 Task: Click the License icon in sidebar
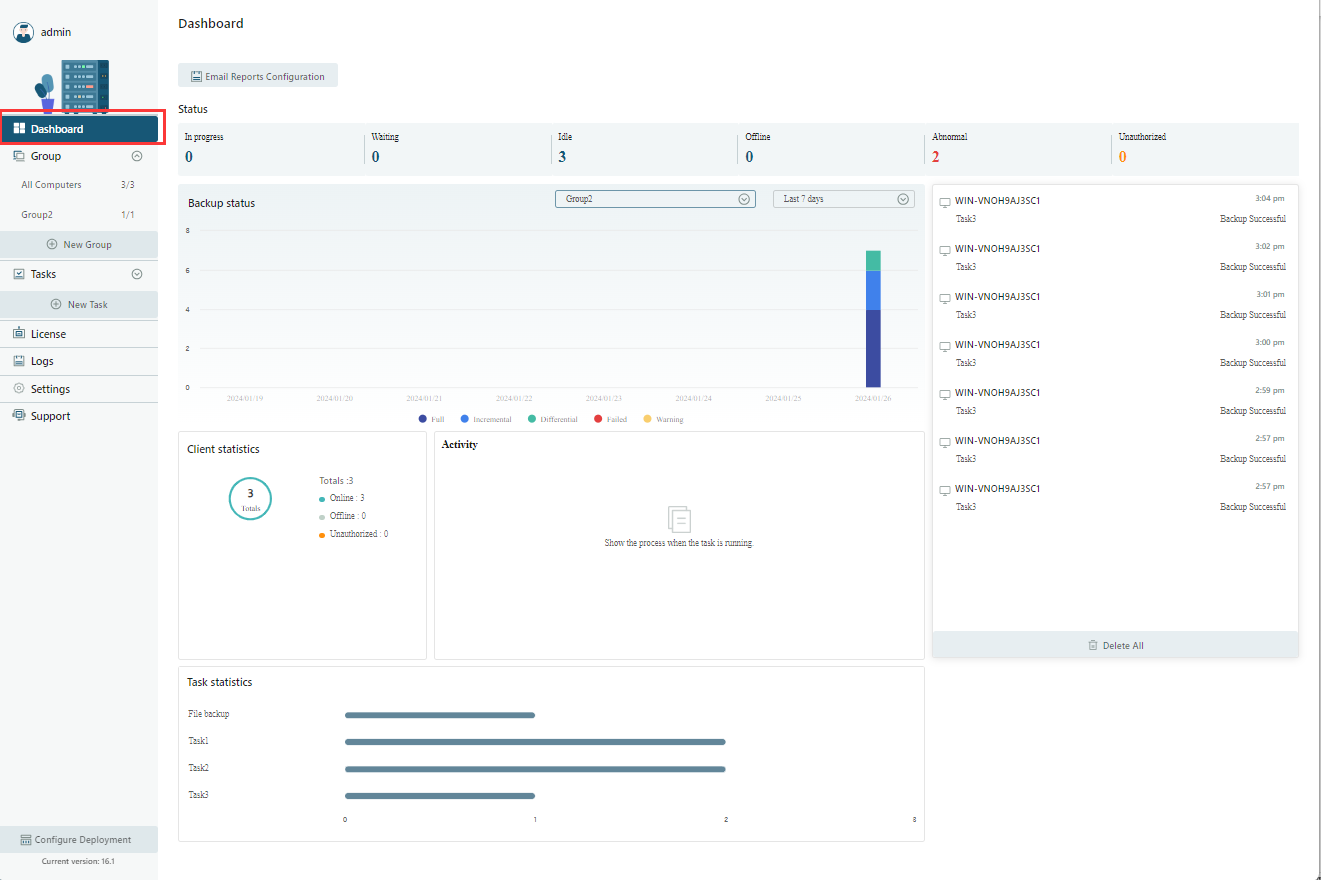(19, 334)
